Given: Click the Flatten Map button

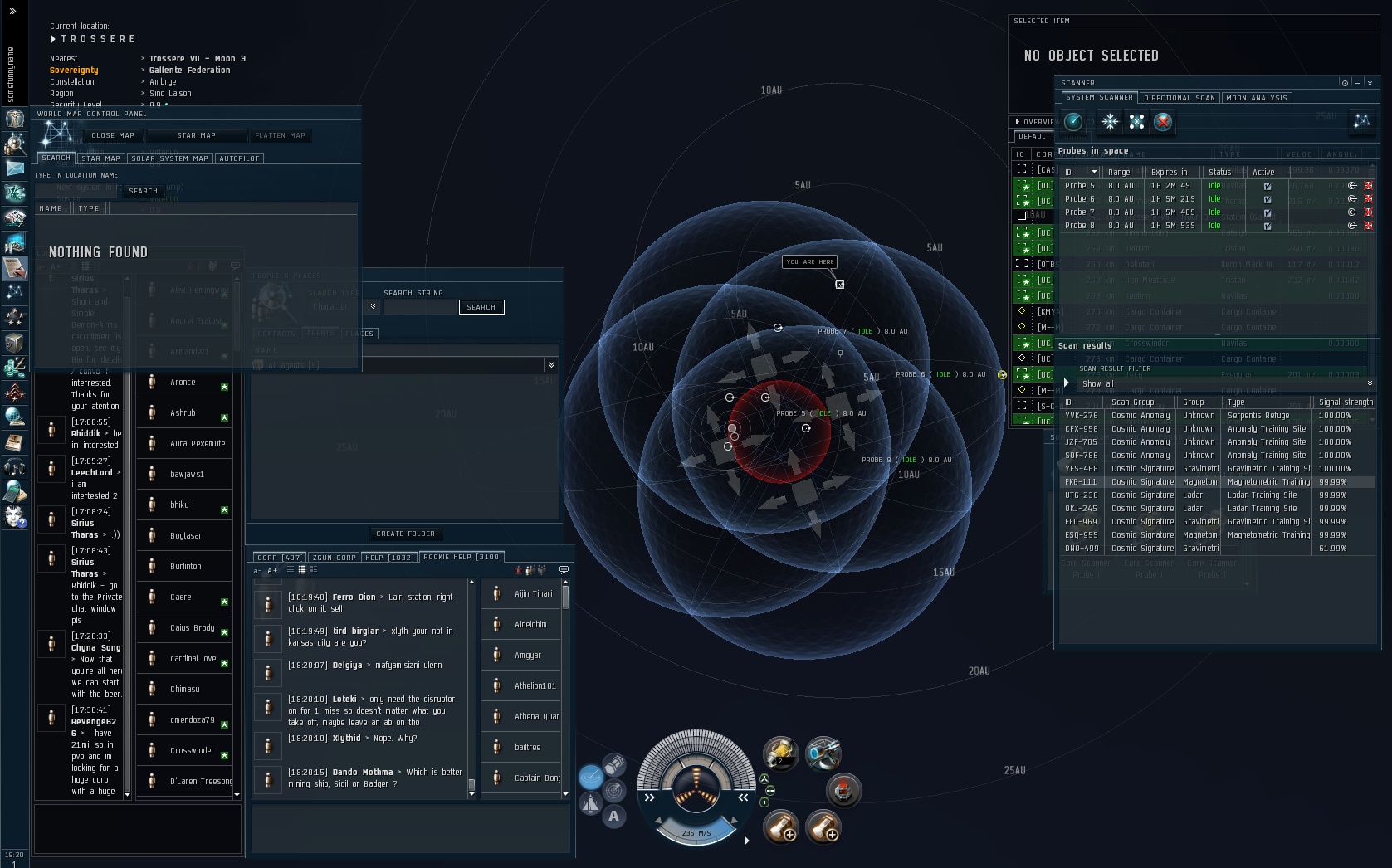Looking at the screenshot, I should (280, 135).
